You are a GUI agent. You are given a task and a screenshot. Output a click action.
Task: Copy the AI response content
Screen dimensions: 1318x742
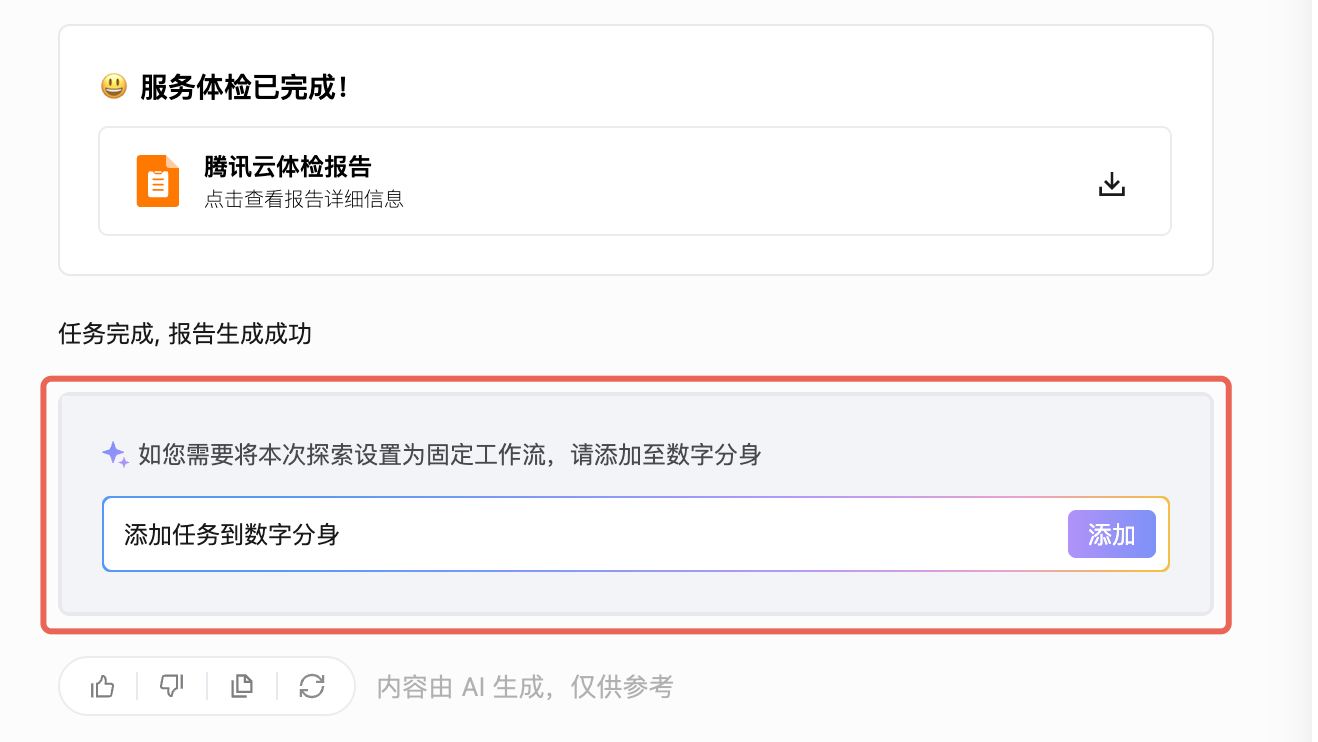pos(242,686)
